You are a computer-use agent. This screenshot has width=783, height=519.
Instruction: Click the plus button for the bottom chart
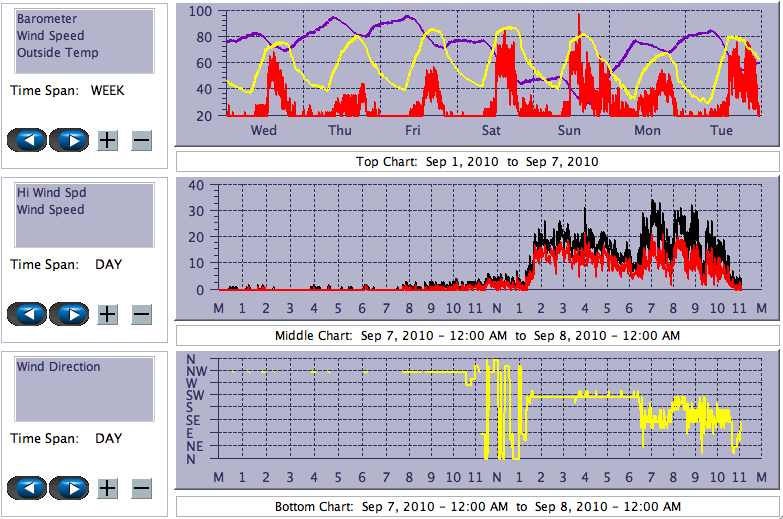tap(108, 488)
